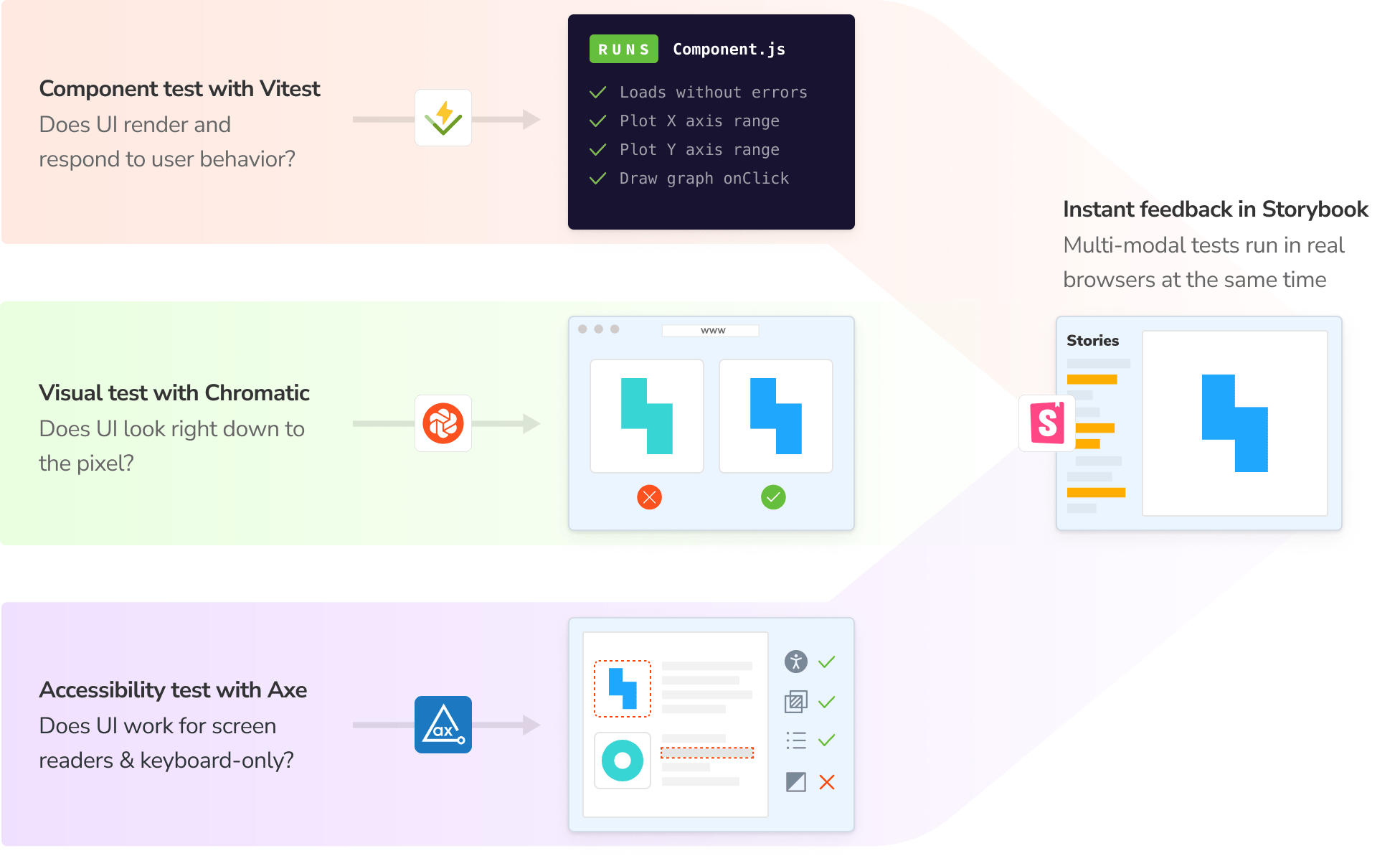Click the first browser window dot
Screen dimensions: 1400x861
click(582, 329)
